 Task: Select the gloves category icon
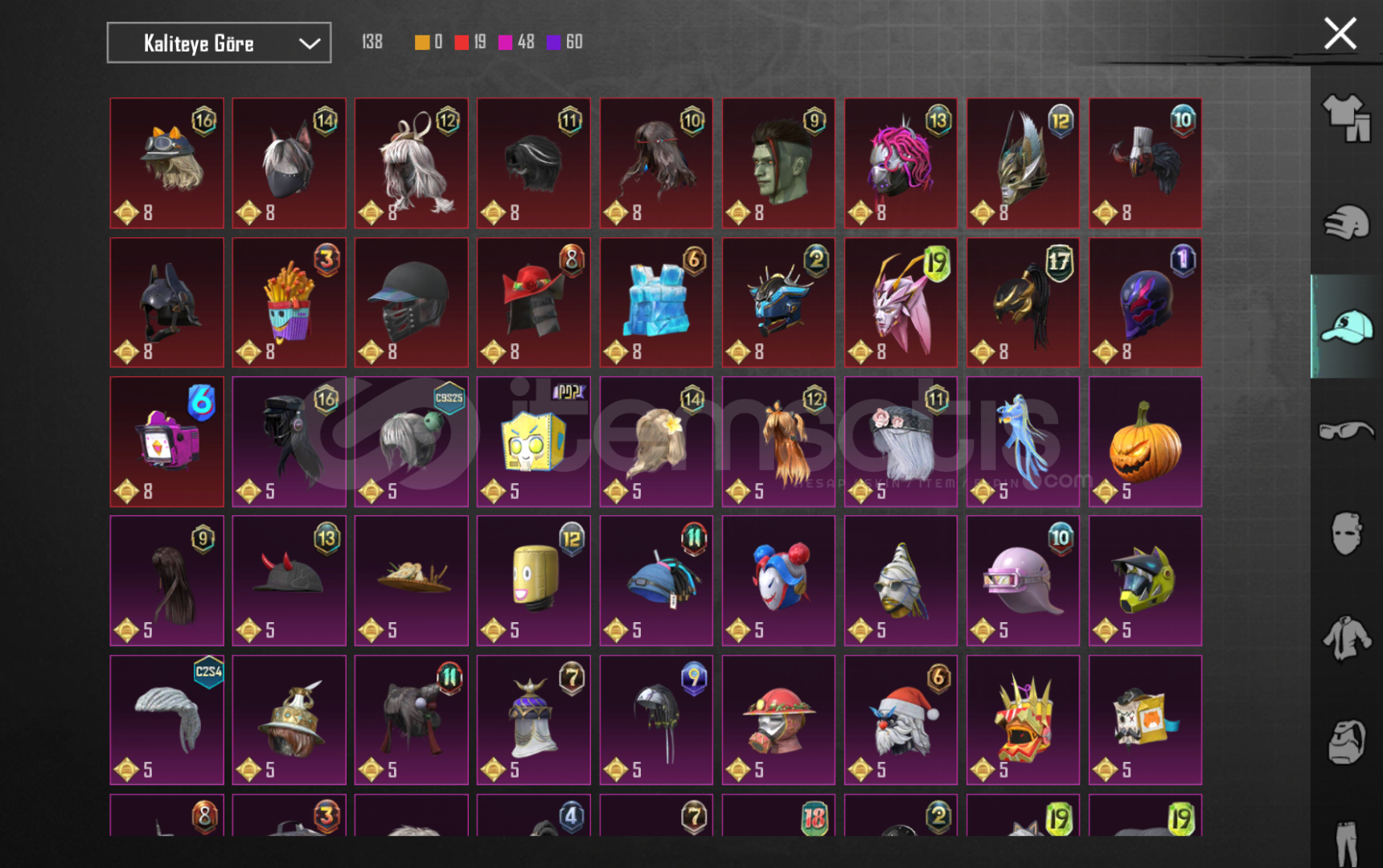1347,223
